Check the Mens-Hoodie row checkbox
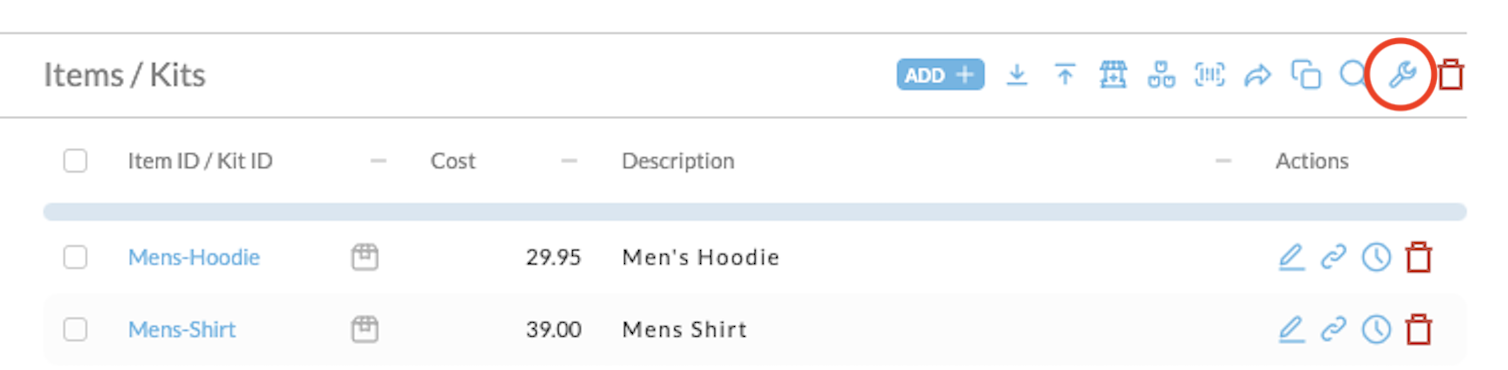The width and height of the screenshot is (1508, 370). pos(75,258)
